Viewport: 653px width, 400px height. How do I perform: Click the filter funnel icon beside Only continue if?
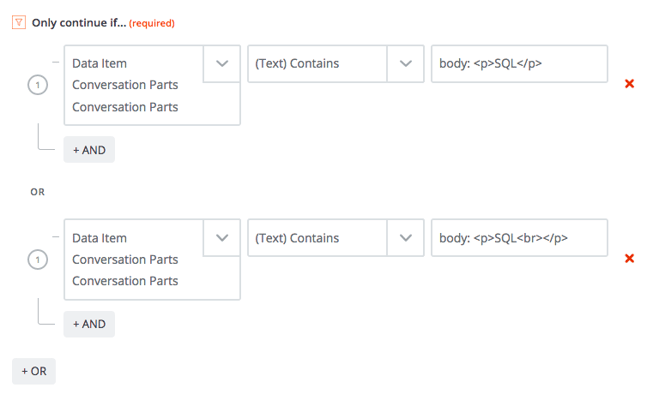19,22
